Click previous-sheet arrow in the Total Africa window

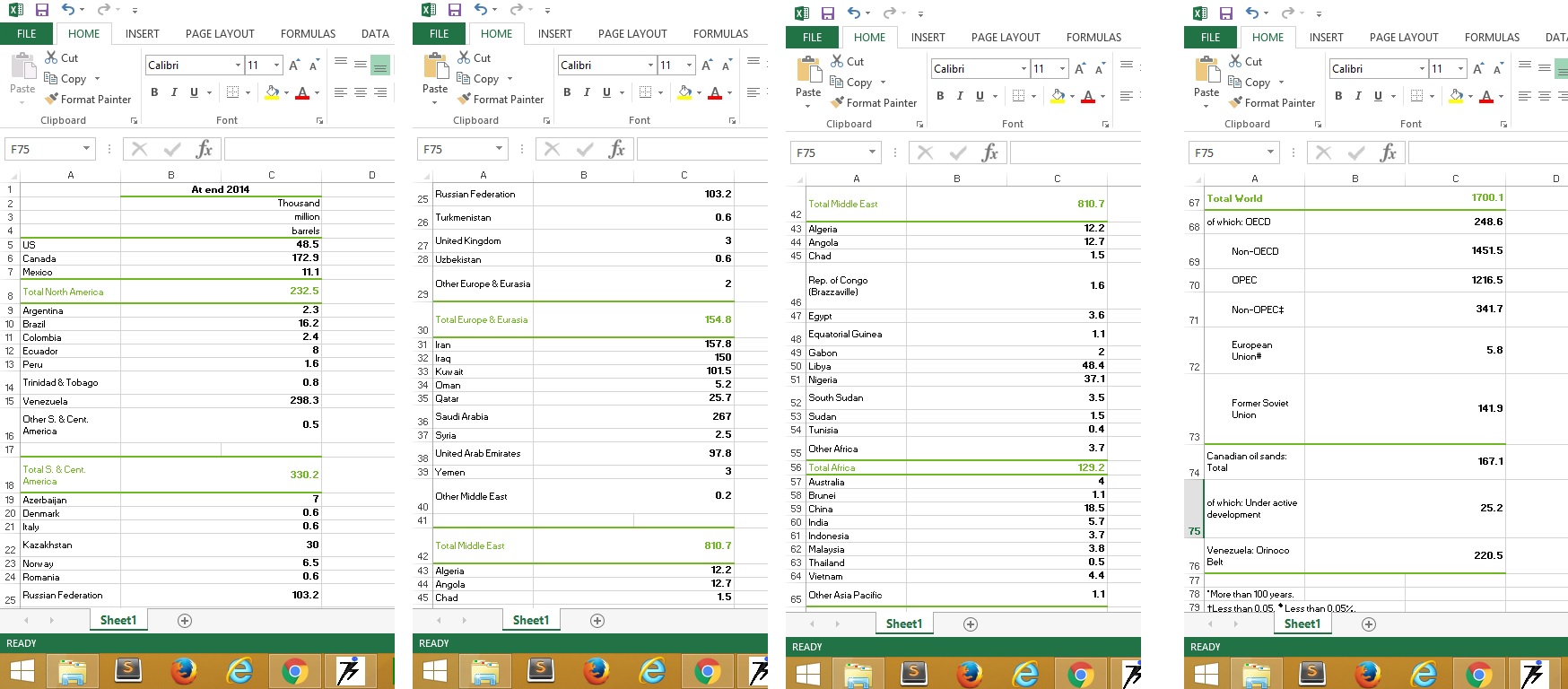pyautogui.click(x=813, y=624)
